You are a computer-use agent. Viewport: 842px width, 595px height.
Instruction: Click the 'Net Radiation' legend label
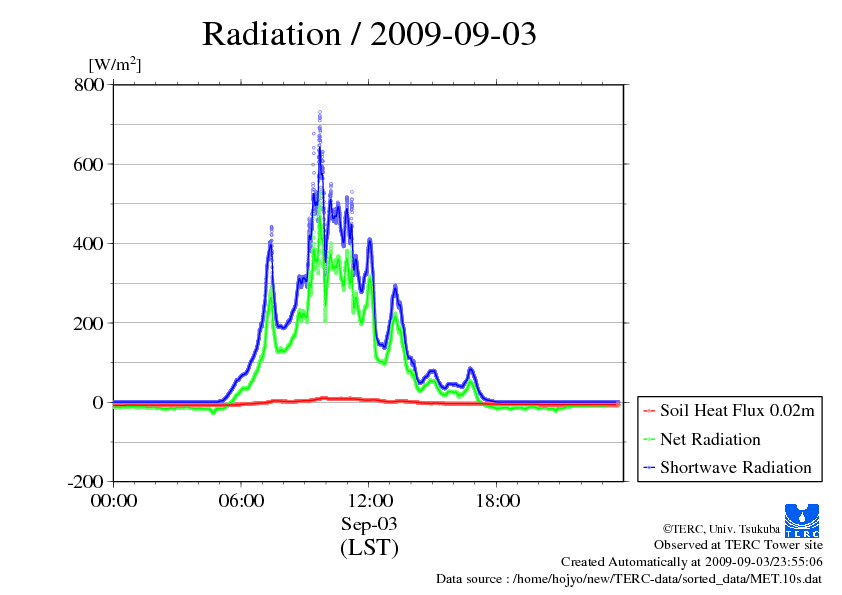710,439
